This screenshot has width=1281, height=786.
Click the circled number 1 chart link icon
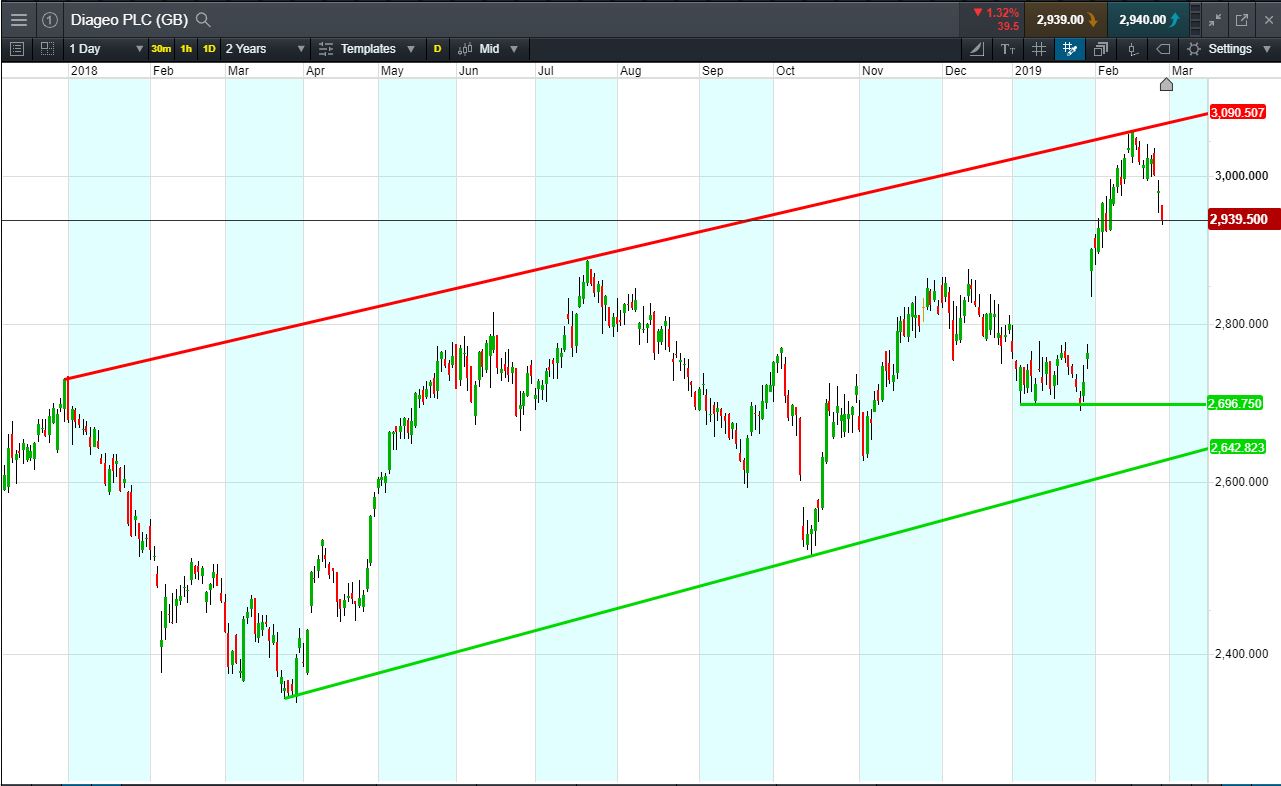pyautogui.click(x=50, y=19)
